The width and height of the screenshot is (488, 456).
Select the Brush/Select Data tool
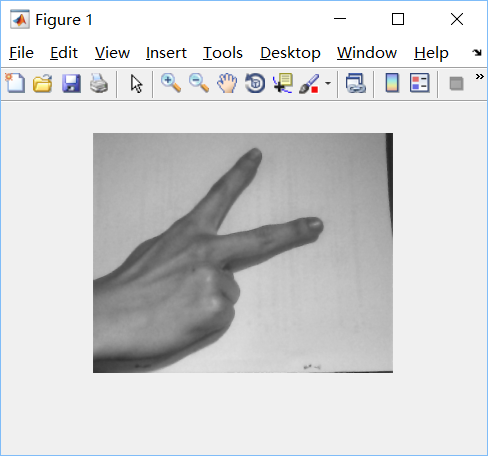pos(309,83)
